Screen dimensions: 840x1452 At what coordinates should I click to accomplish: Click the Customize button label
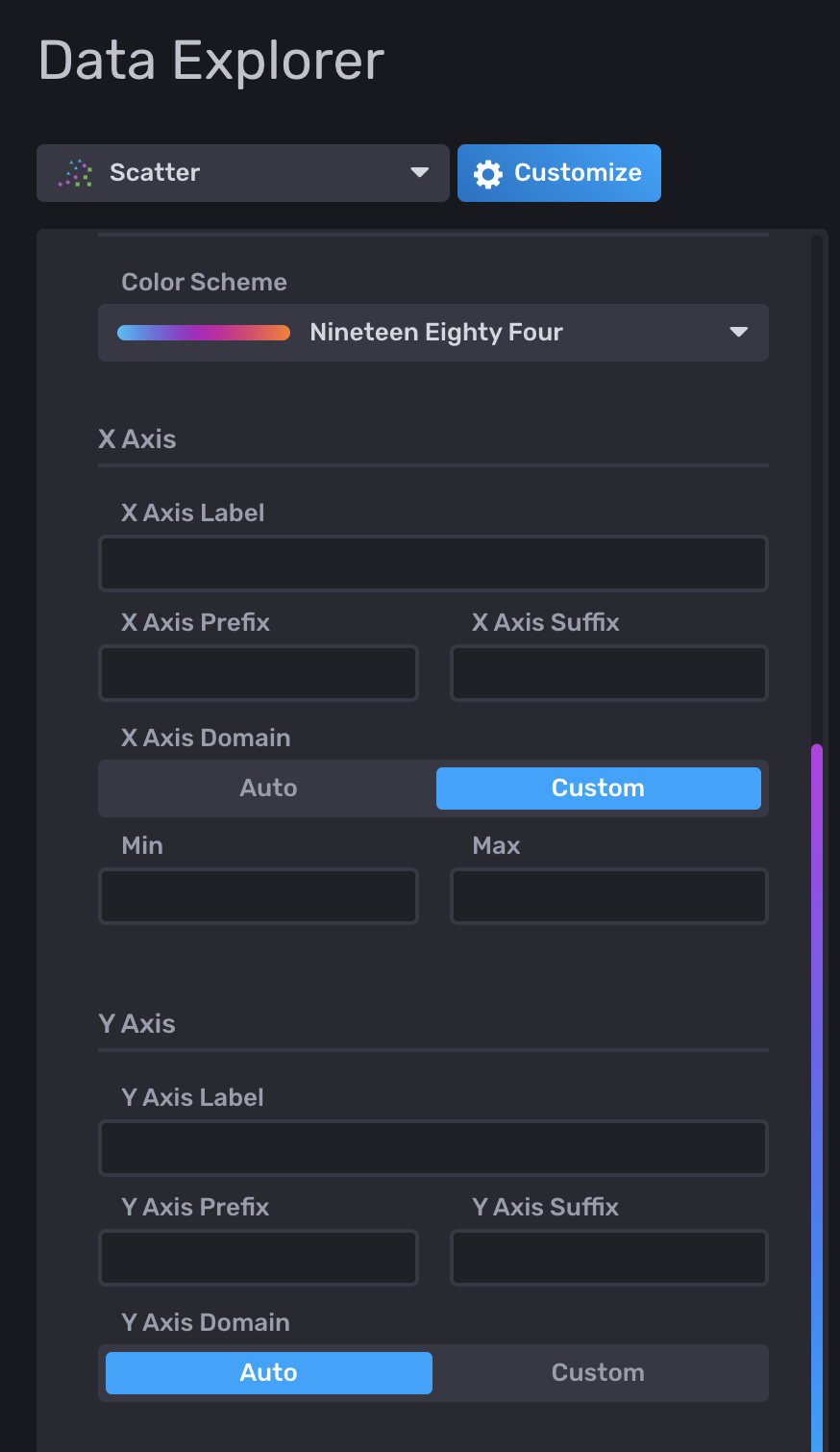pyautogui.click(x=578, y=173)
